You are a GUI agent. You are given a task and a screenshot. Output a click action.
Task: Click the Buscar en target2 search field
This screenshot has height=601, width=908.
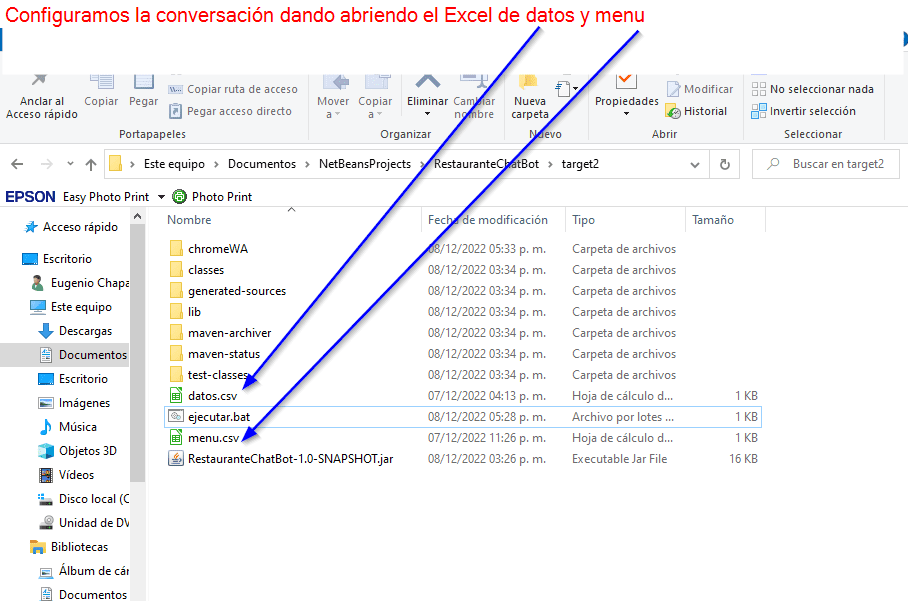coord(826,164)
